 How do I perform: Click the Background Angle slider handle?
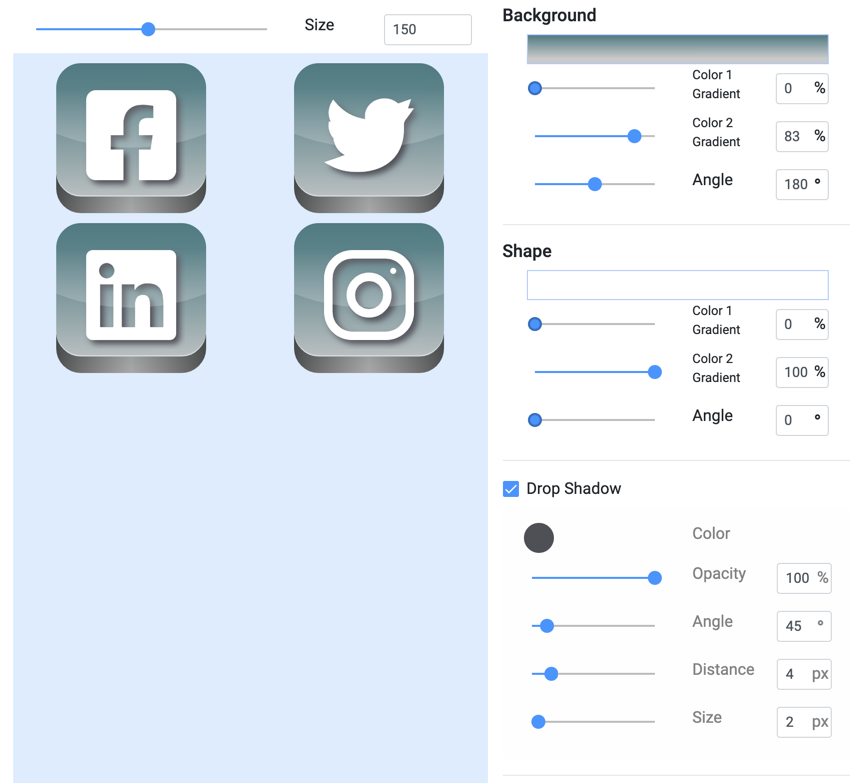tap(595, 184)
